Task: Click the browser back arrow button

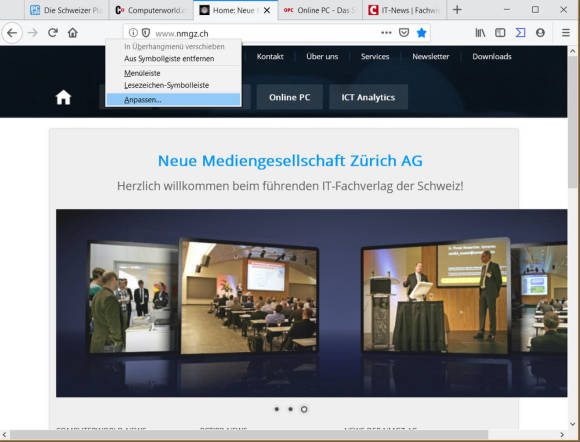Action: pos(12,33)
